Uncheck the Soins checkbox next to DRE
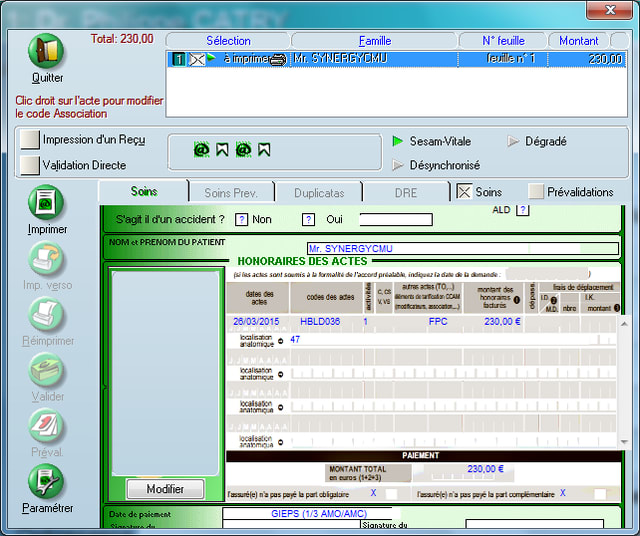The image size is (640, 536). (x=464, y=192)
